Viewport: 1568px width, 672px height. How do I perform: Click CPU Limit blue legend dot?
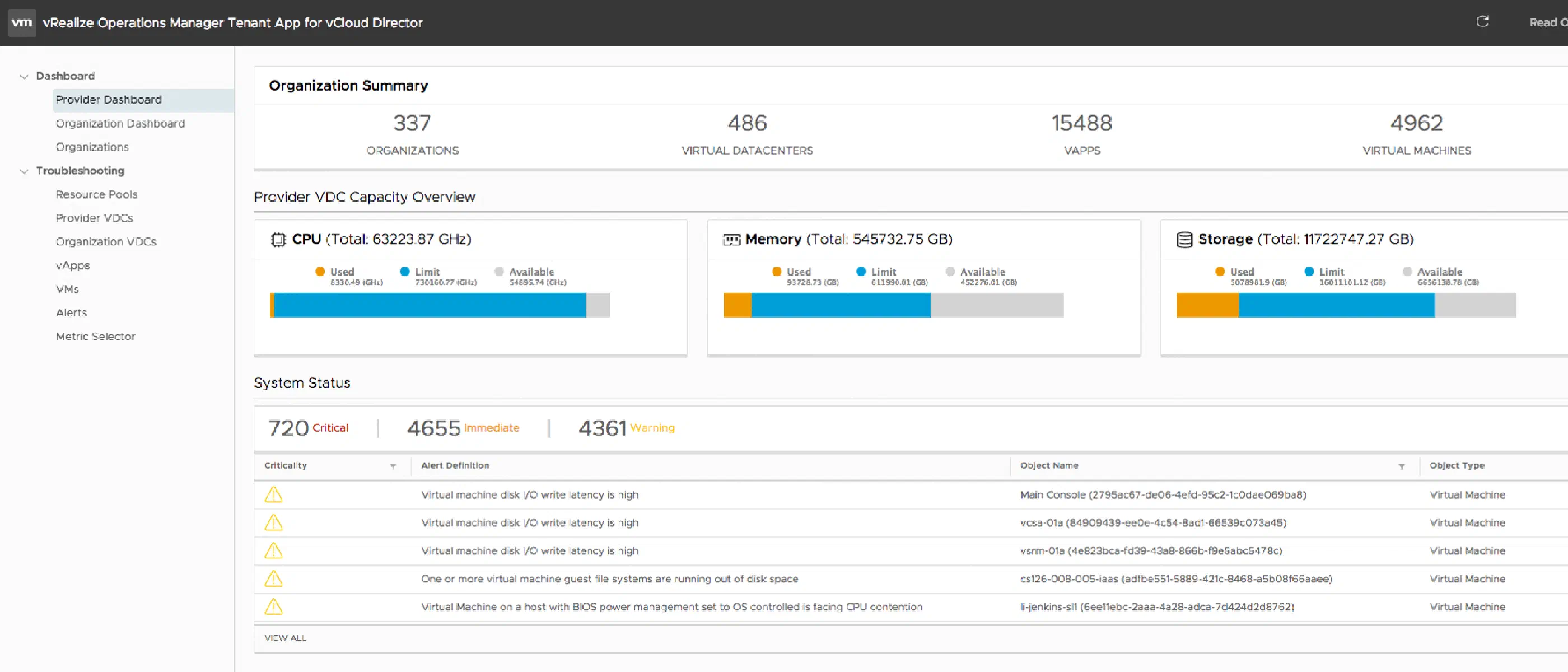pyautogui.click(x=405, y=272)
